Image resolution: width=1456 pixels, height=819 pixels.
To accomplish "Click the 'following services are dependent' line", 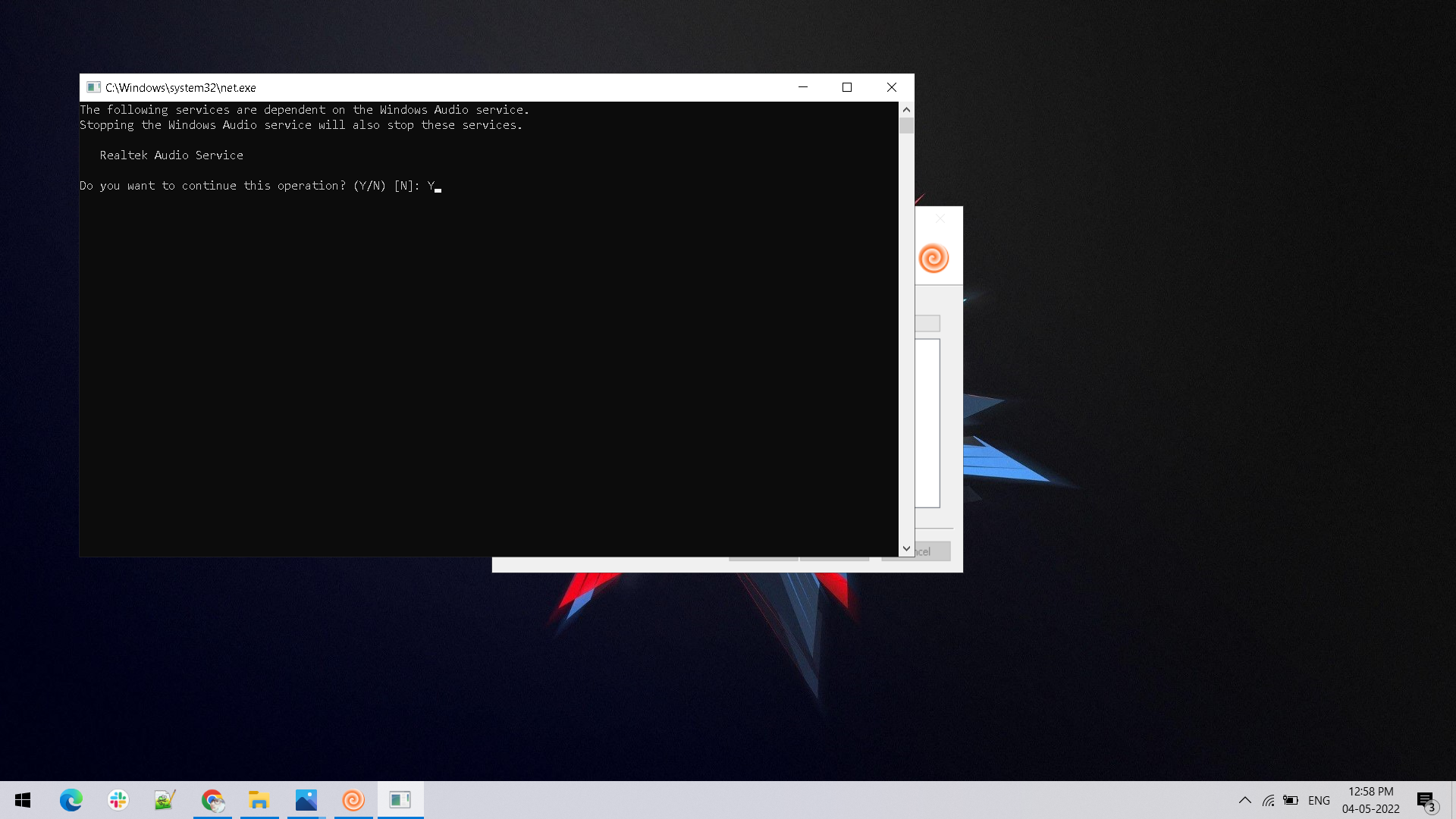I will [x=304, y=110].
